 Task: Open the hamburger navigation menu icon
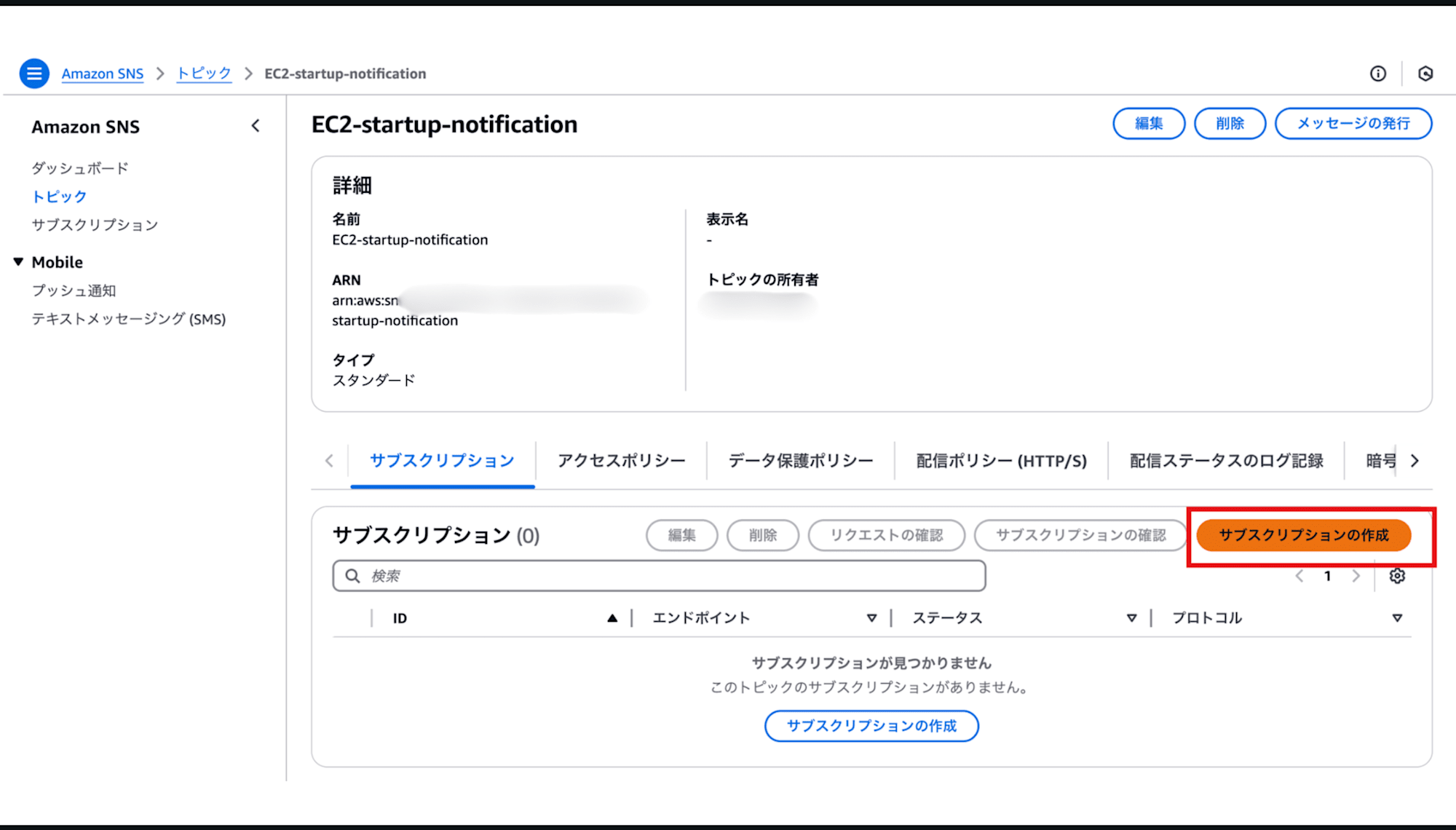pos(34,74)
